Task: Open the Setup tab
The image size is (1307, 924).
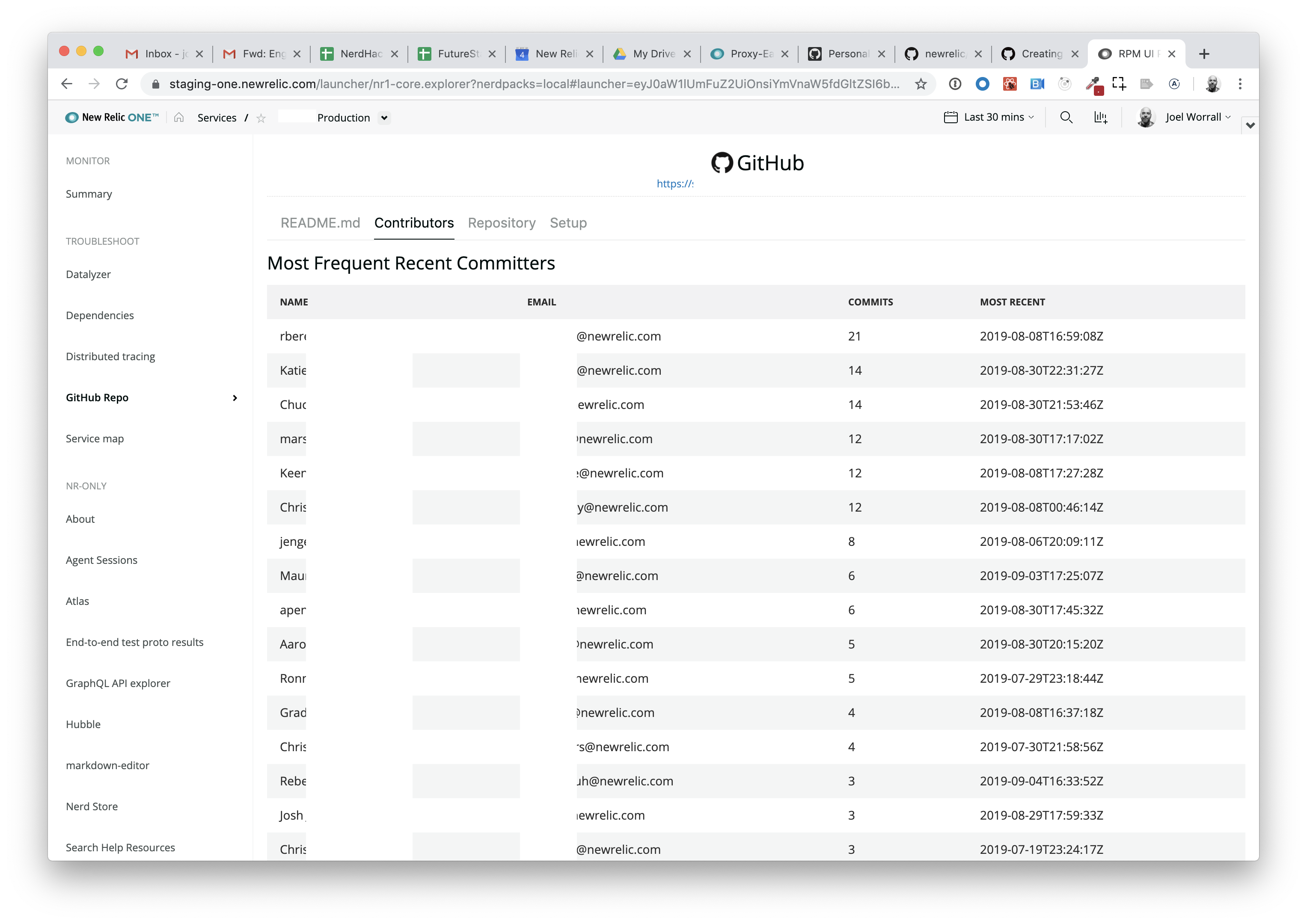Action: pos(567,223)
